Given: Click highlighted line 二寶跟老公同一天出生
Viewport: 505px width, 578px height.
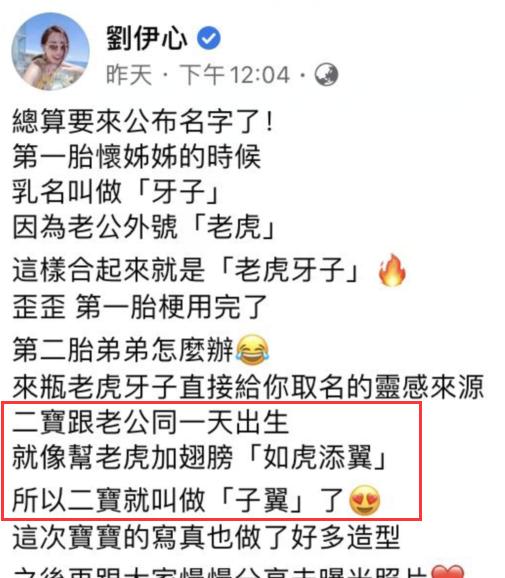Looking at the screenshot, I should click(x=150, y=422).
